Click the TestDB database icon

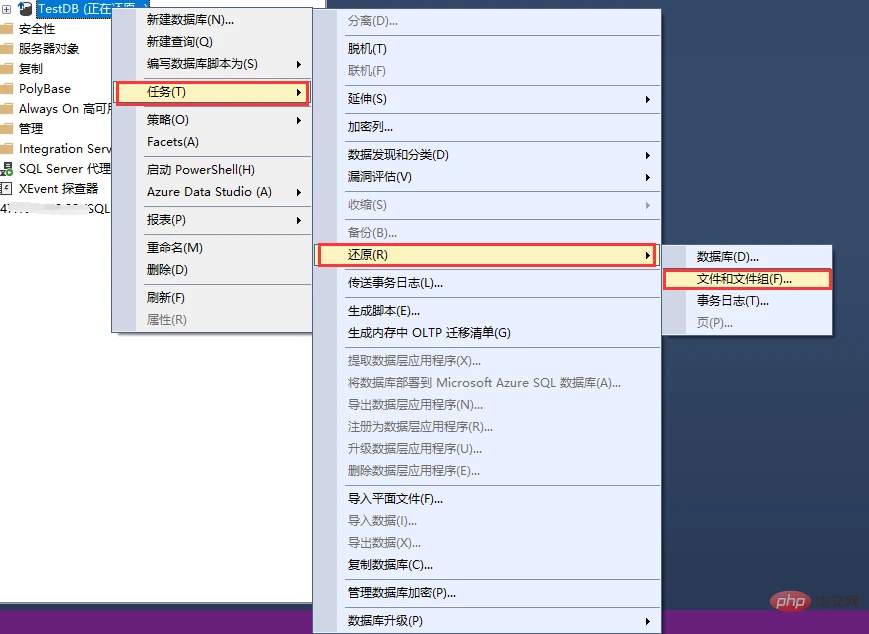25,8
